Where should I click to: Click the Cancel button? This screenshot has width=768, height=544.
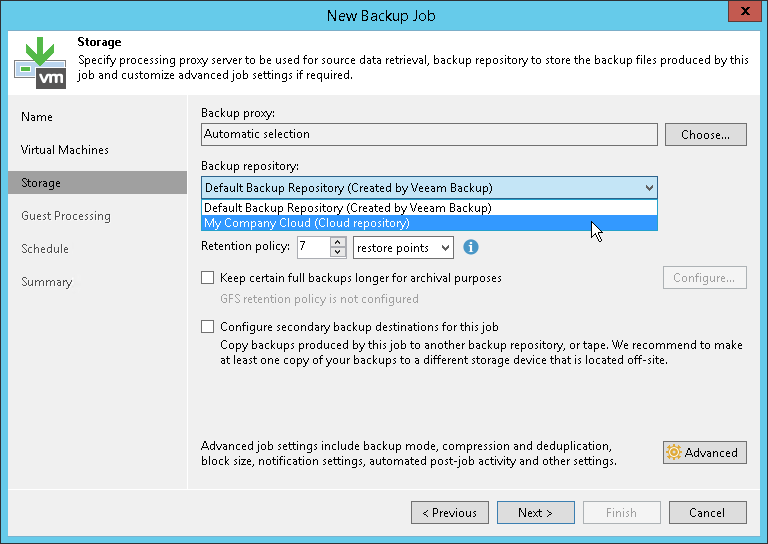[x=707, y=513]
